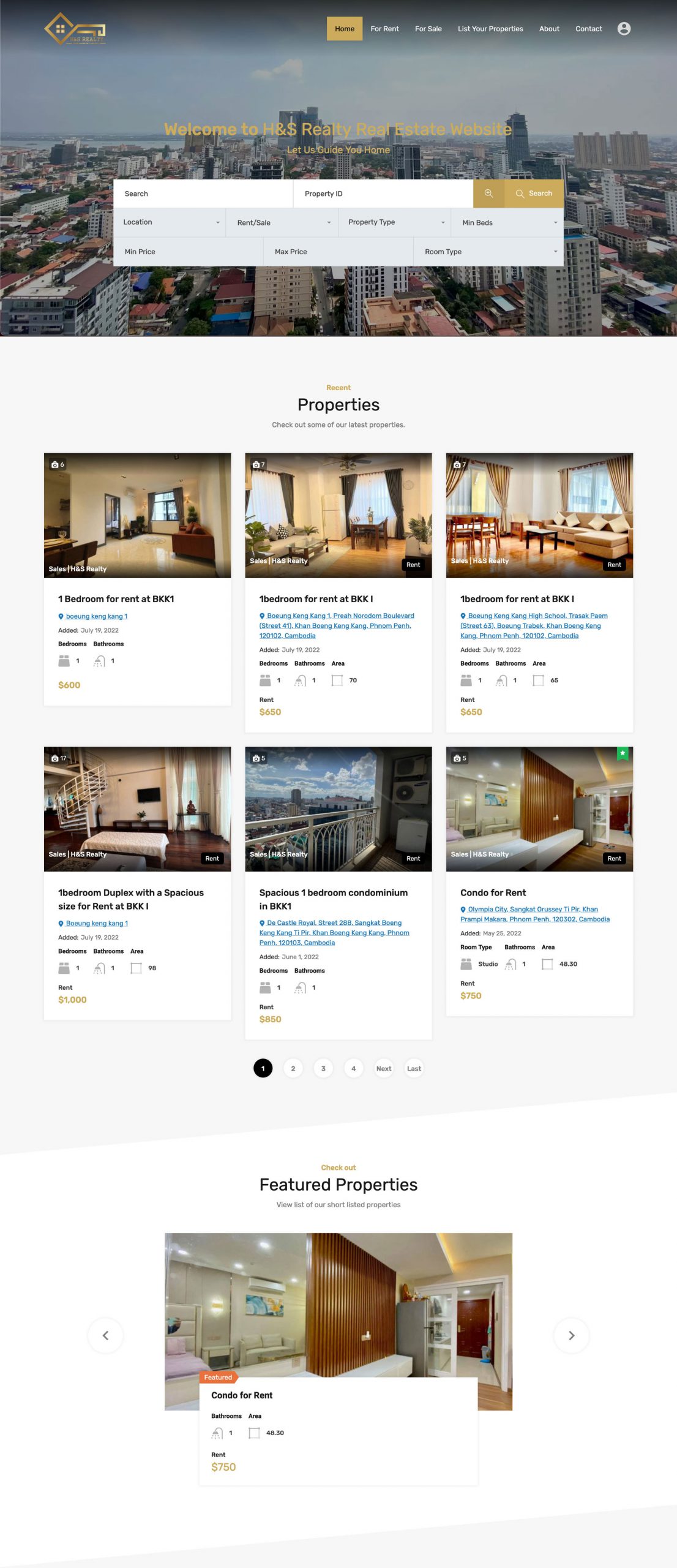
Task: Click the Property ID input field
Action: tap(383, 194)
